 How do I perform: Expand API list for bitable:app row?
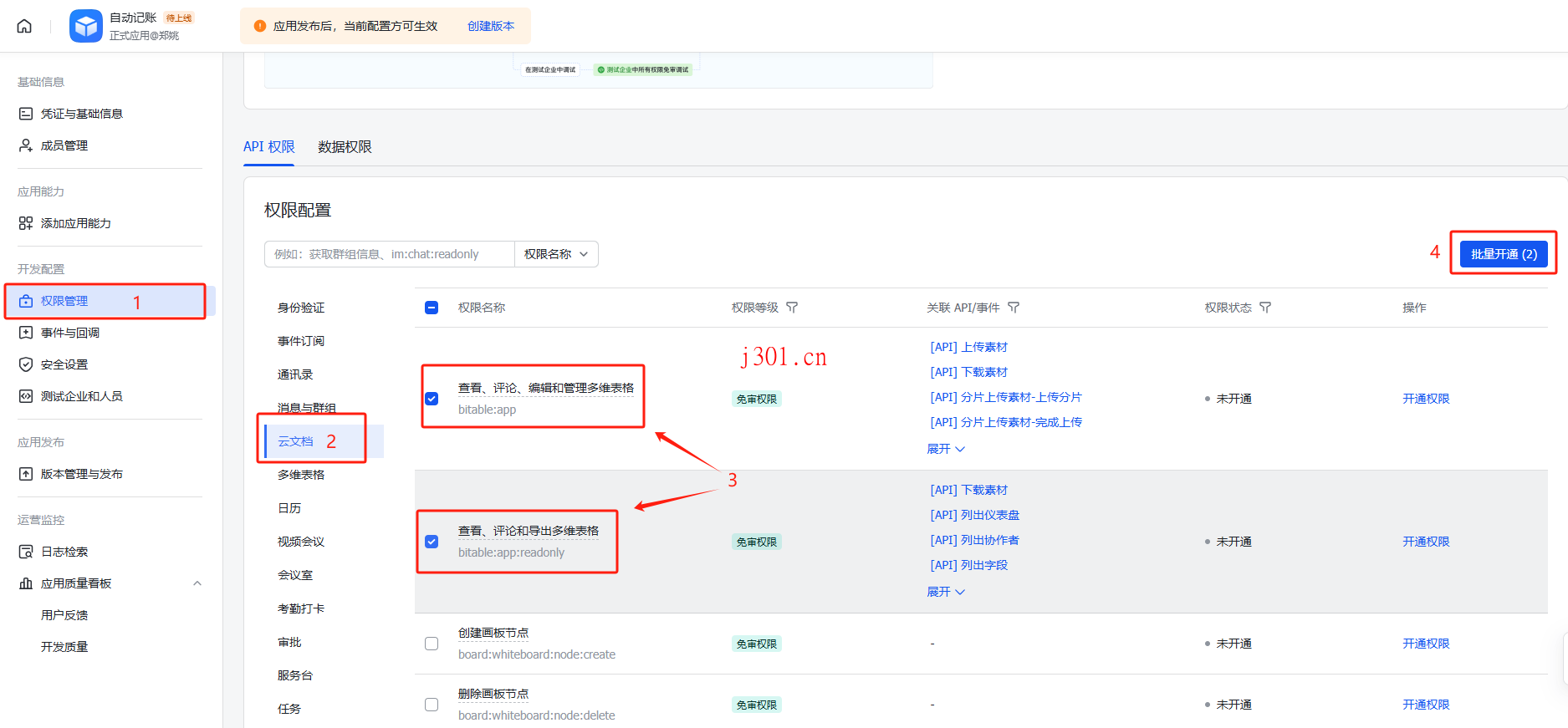pos(946,449)
